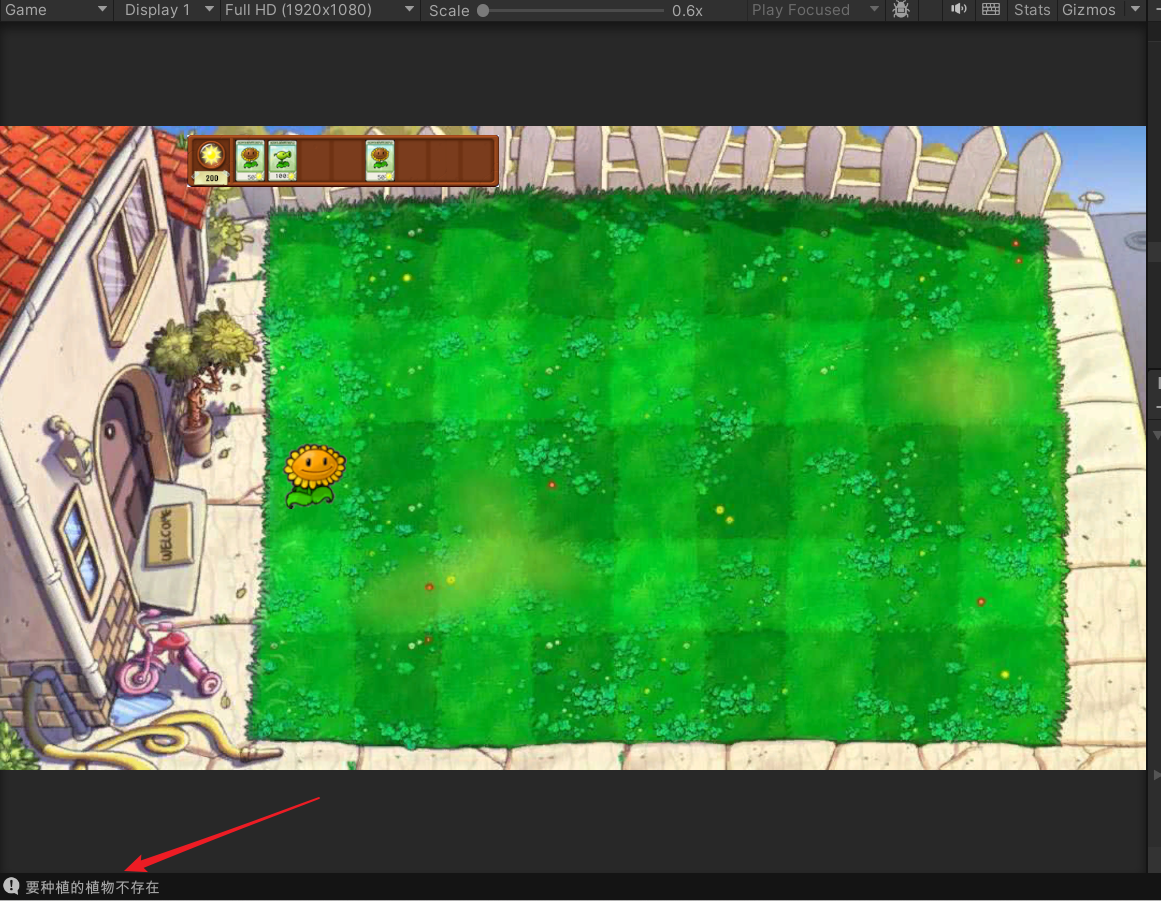Select the last Sunflower seed card
The width and height of the screenshot is (1161, 901).
[380, 161]
